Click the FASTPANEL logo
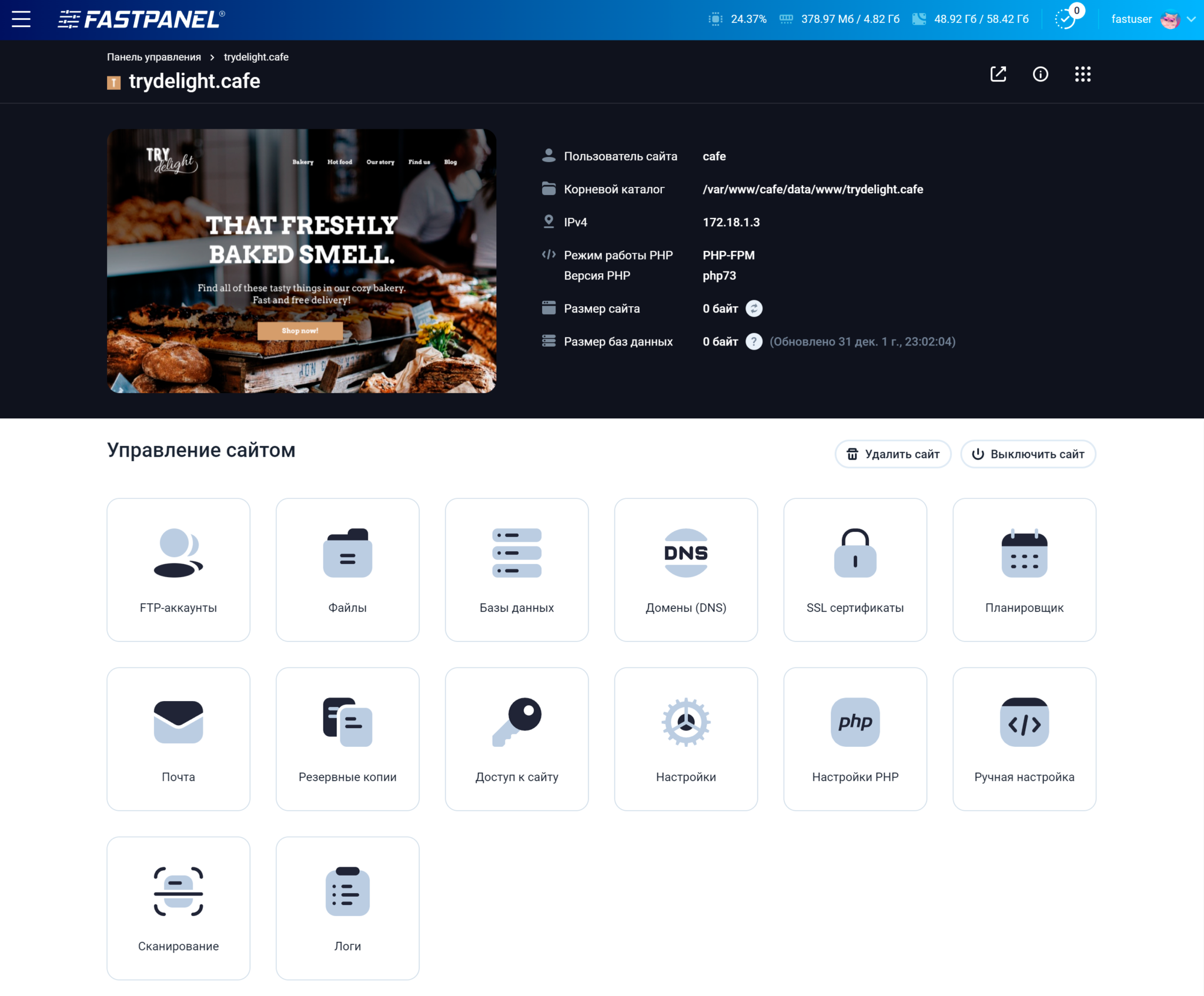 (141, 19)
